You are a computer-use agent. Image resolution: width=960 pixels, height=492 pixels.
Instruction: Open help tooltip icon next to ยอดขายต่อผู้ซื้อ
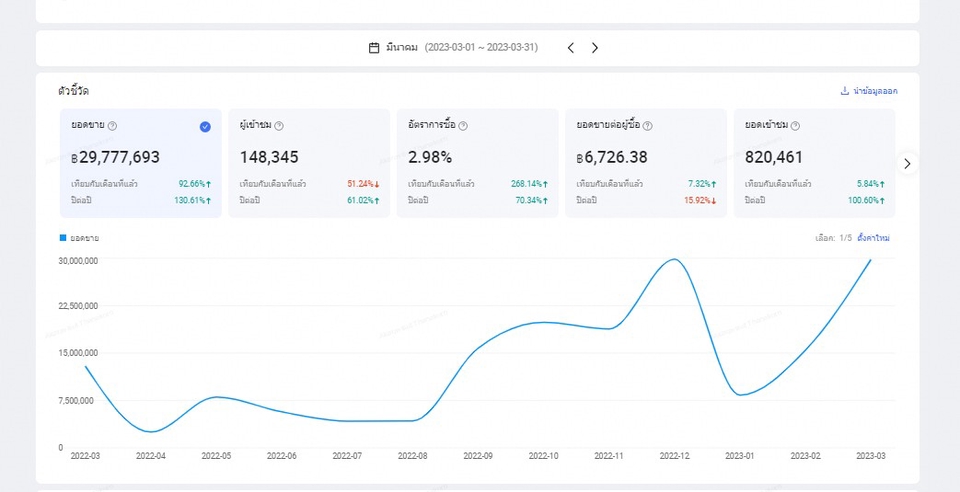click(647, 125)
